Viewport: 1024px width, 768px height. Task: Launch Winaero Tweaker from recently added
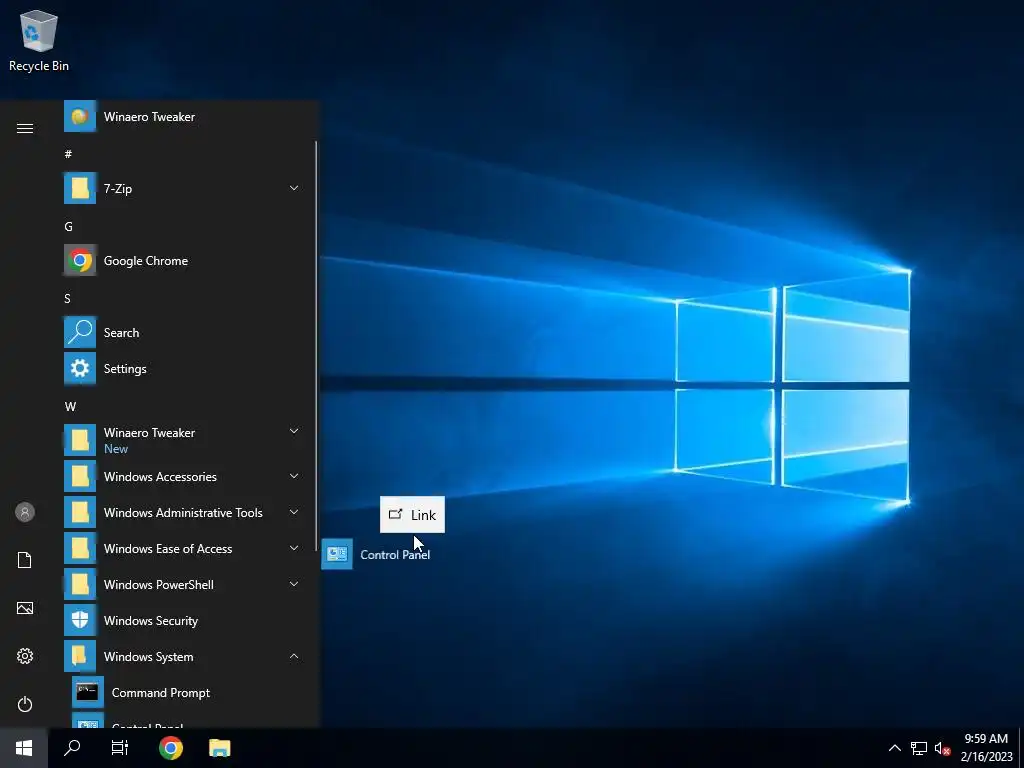pyautogui.click(x=150, y=117)
